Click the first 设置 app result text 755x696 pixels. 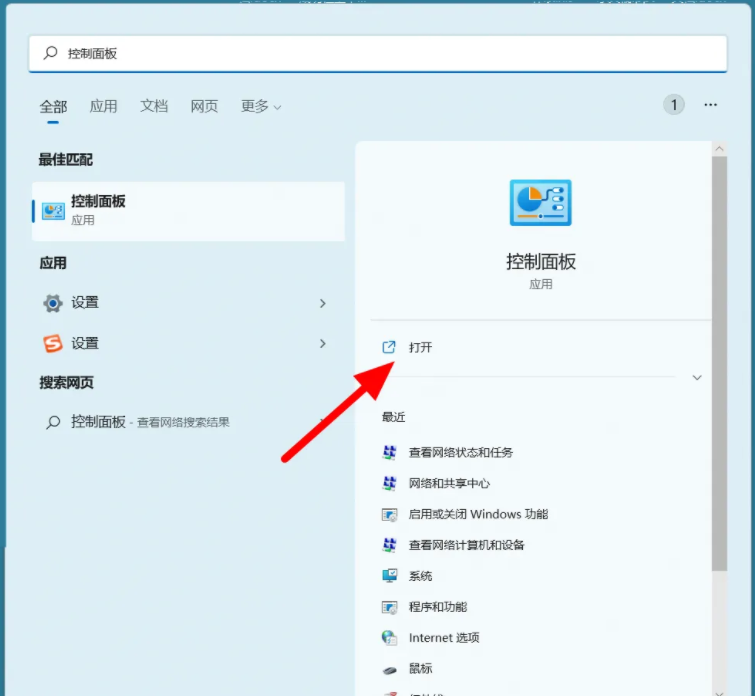coord(85,302)
